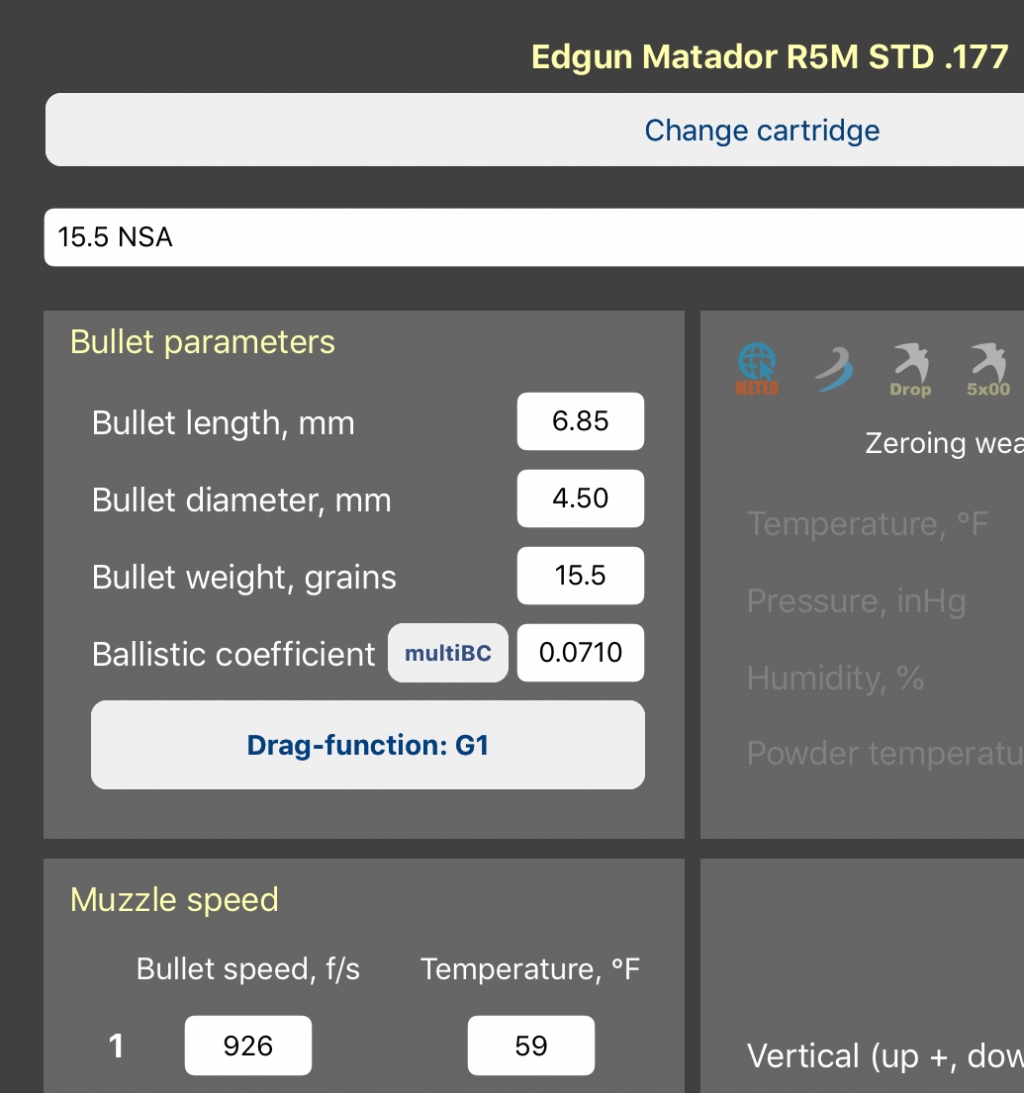Viewport: 1024px width, 1093px height.
Task: Tap the Zeroing weather heading
Action: pyautogui.click(x=945, y=443)
